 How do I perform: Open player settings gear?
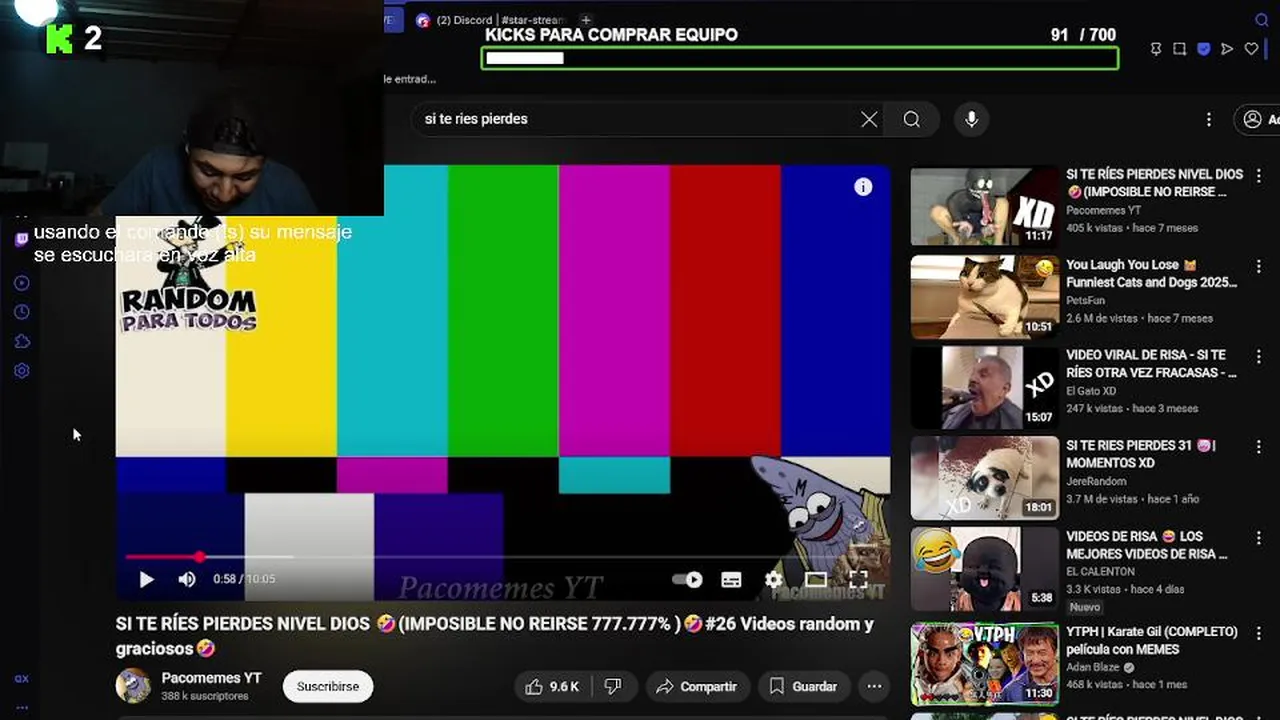point(773,579)
